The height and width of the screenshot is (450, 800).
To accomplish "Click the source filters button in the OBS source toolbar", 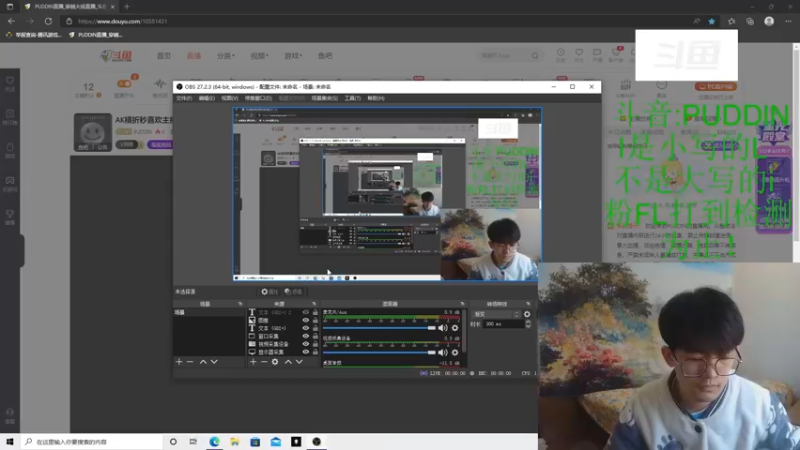I will (x=293, y=292).
